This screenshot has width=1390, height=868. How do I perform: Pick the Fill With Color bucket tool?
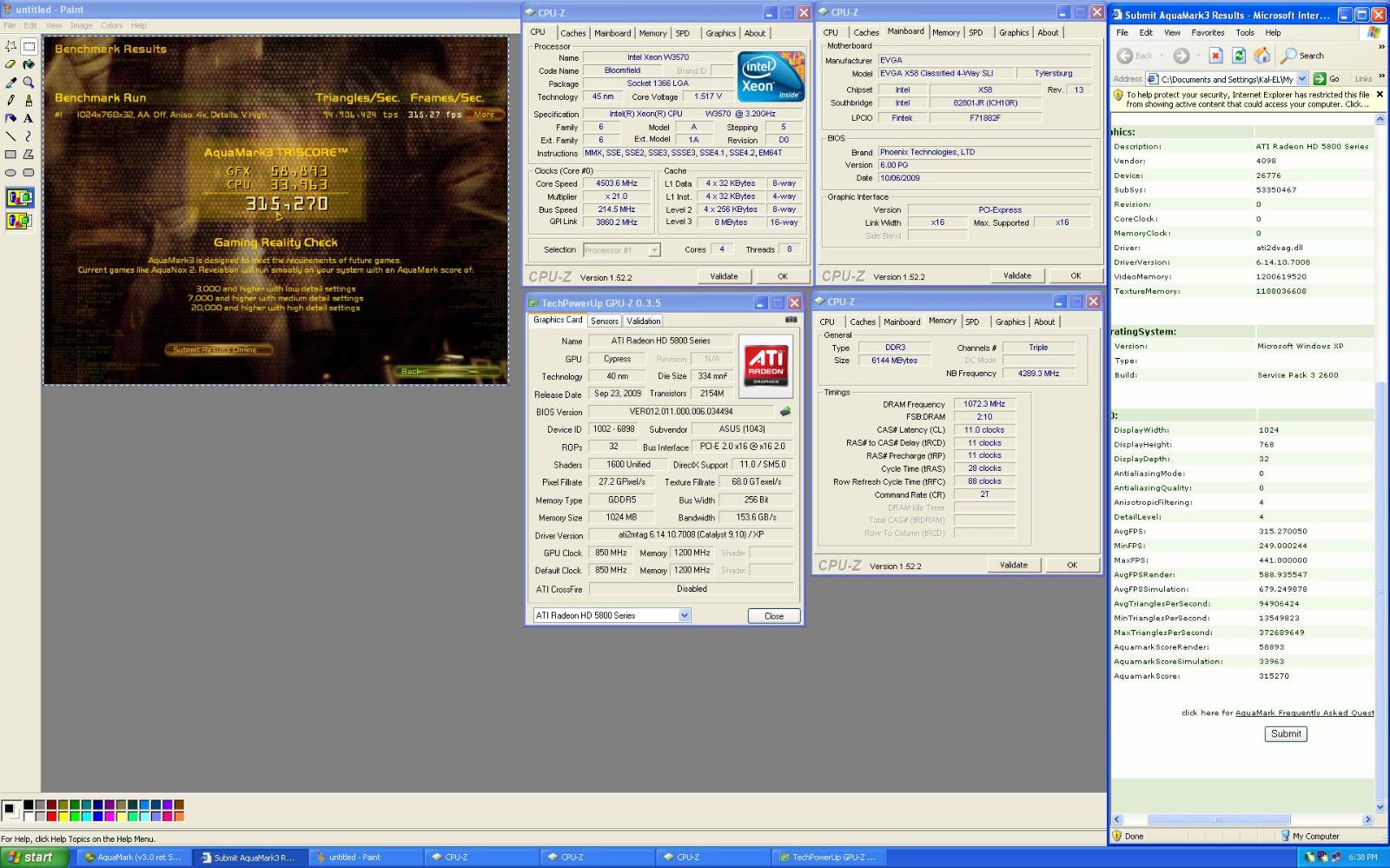pyautogui.click(x=29, y=64)
